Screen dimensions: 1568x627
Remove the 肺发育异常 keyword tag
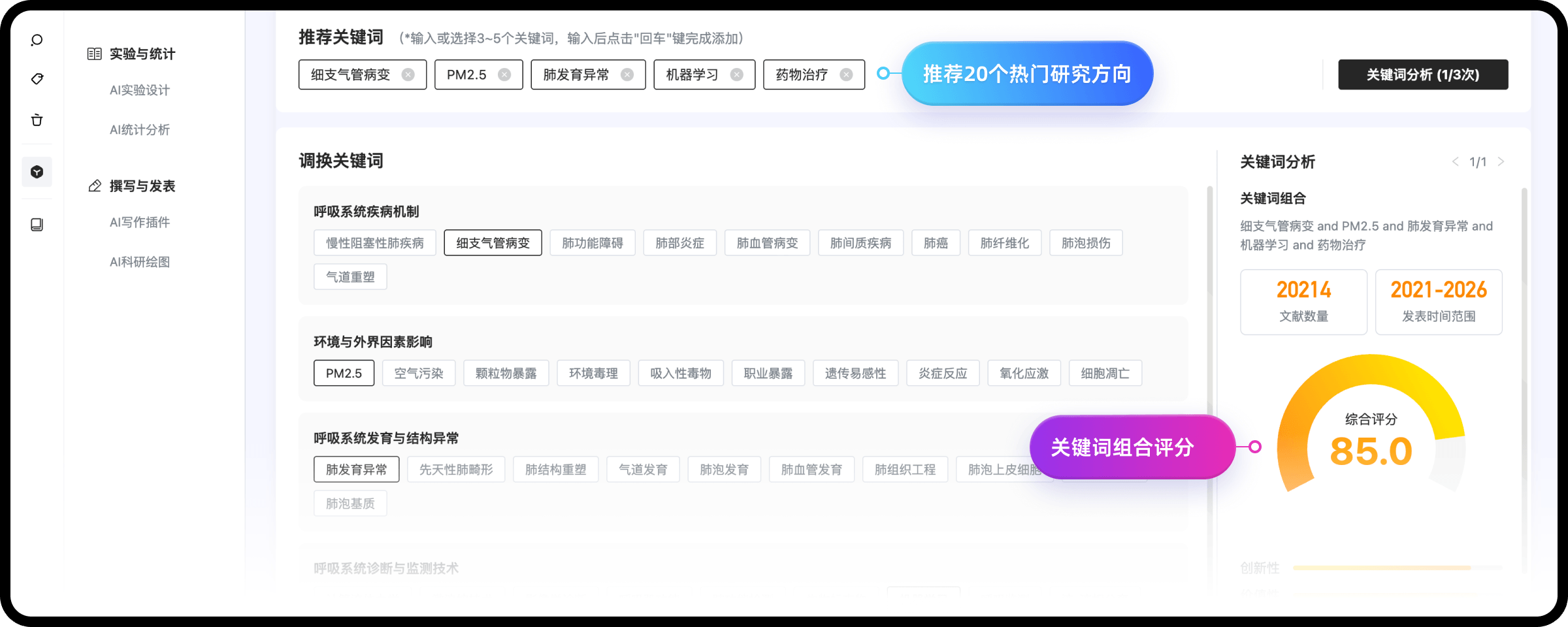(627, 74)
